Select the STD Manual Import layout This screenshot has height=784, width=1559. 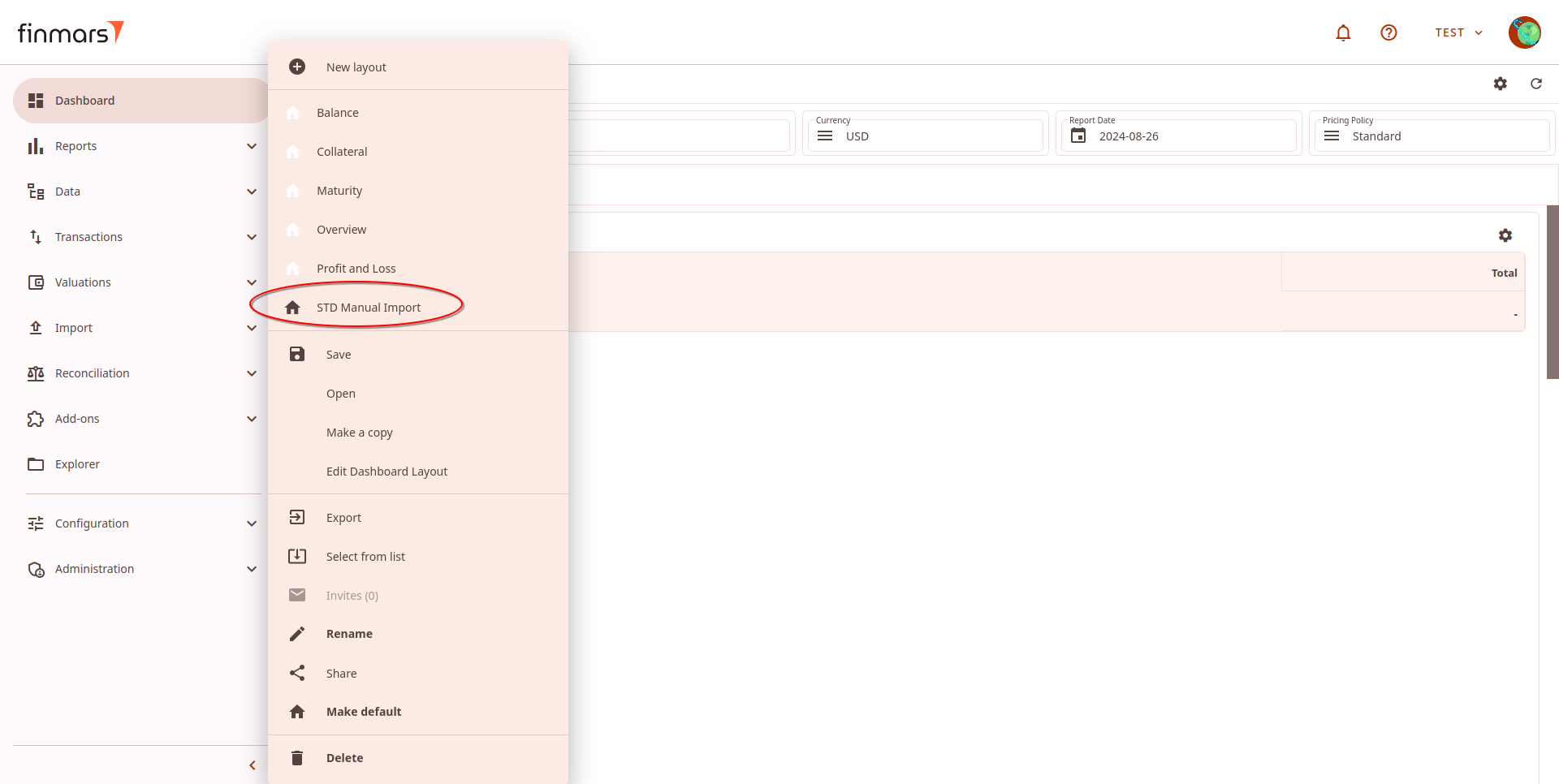[418, 308]
